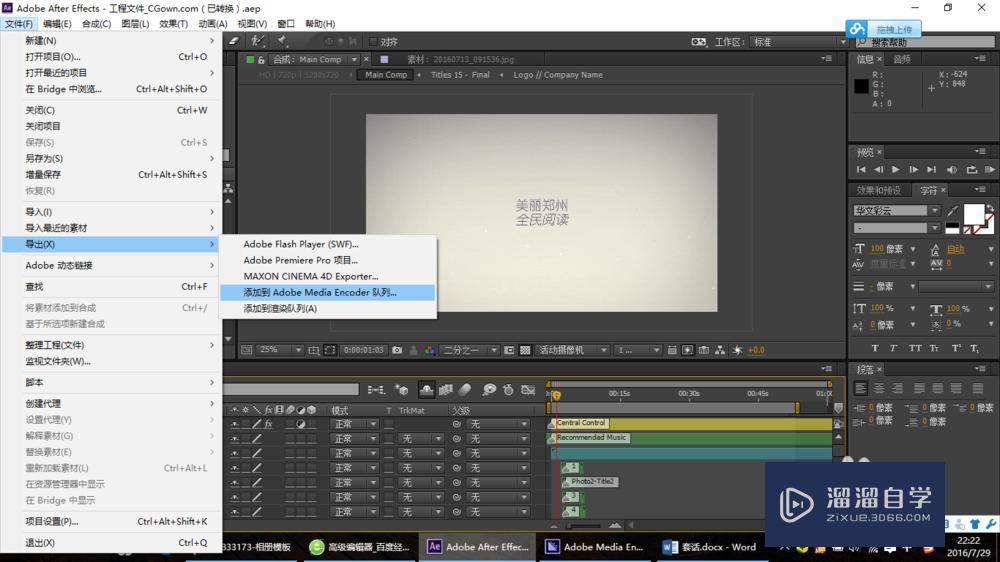Open the 编辑(E) menu
1000x562 pixels.
click(57, 24)
